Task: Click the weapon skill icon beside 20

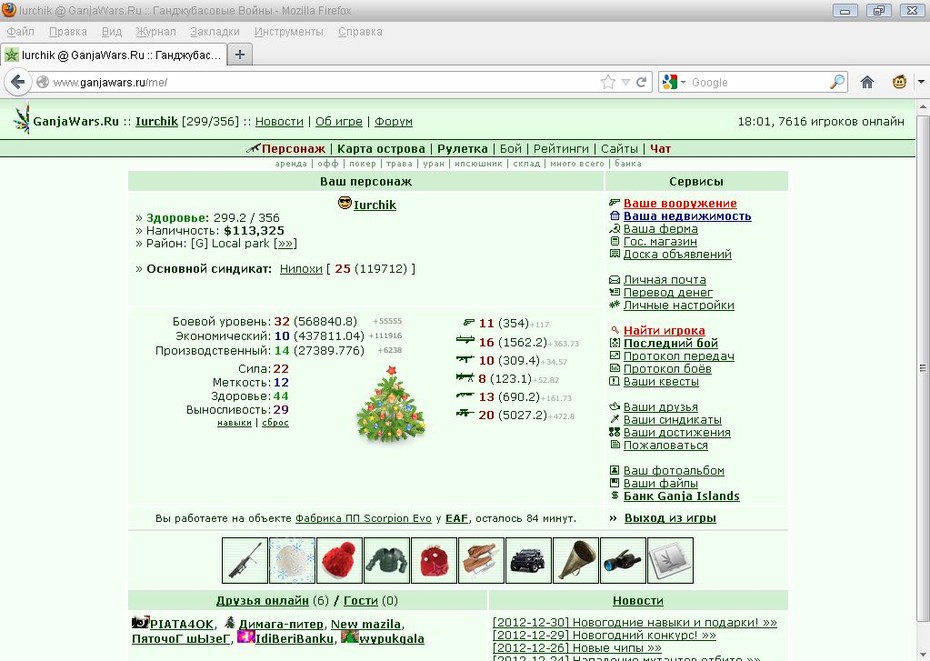Action: click(x=465, y=413)
